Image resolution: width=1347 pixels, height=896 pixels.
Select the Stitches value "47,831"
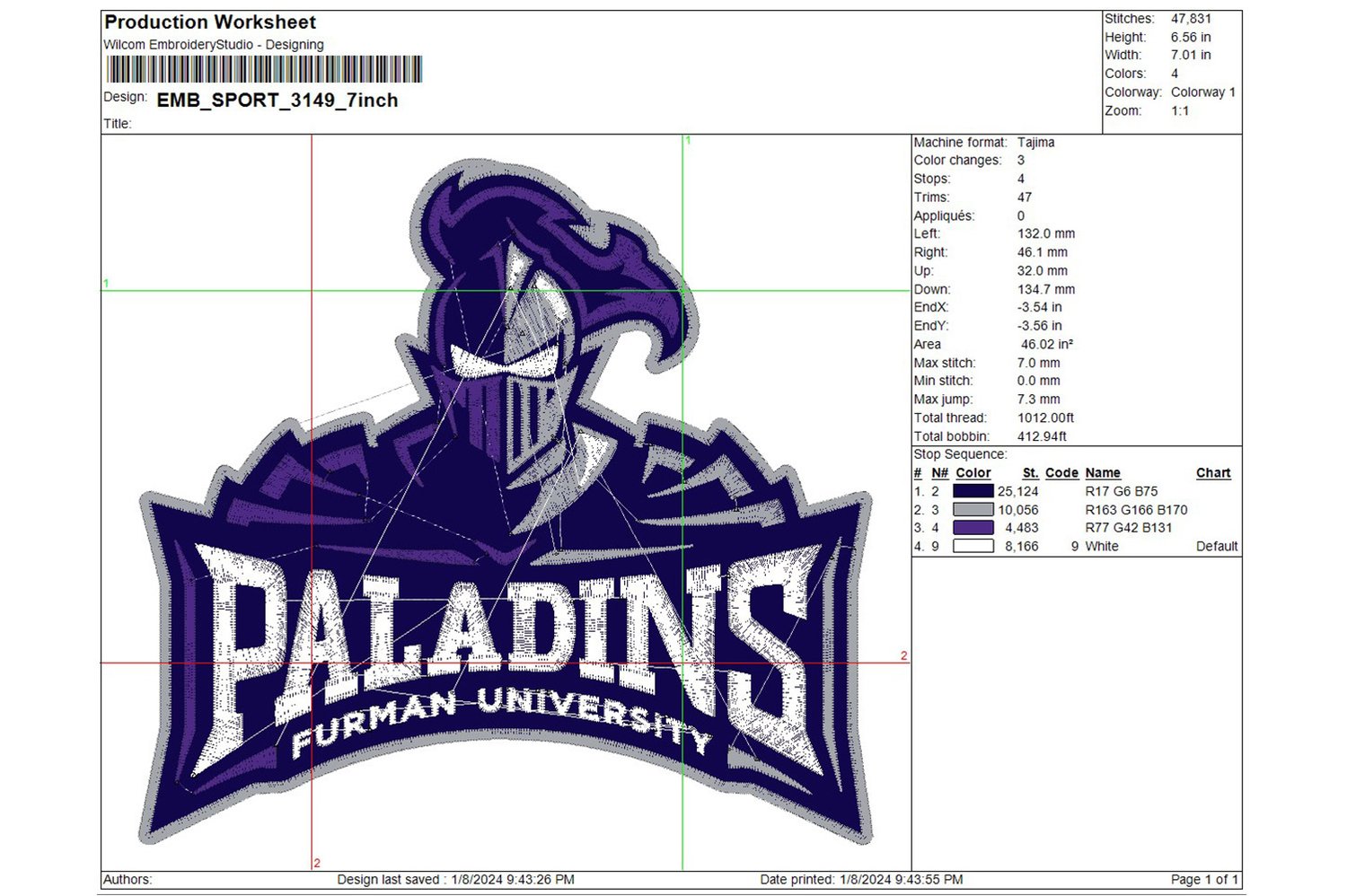pyautogui.click(x=1191, y=19)
